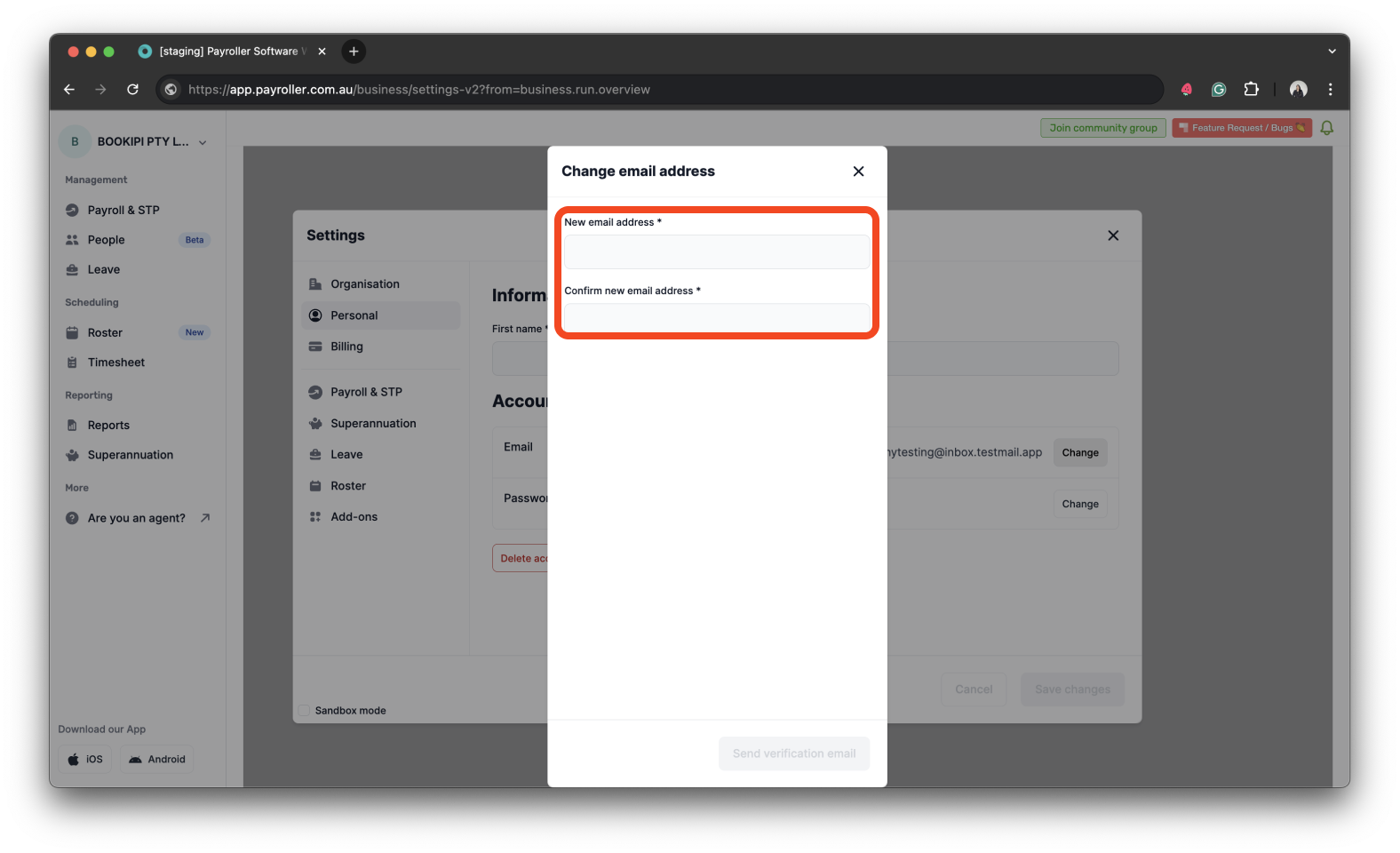
Task: Close the Payroller Software tab
Action: (x=322, y=52)
